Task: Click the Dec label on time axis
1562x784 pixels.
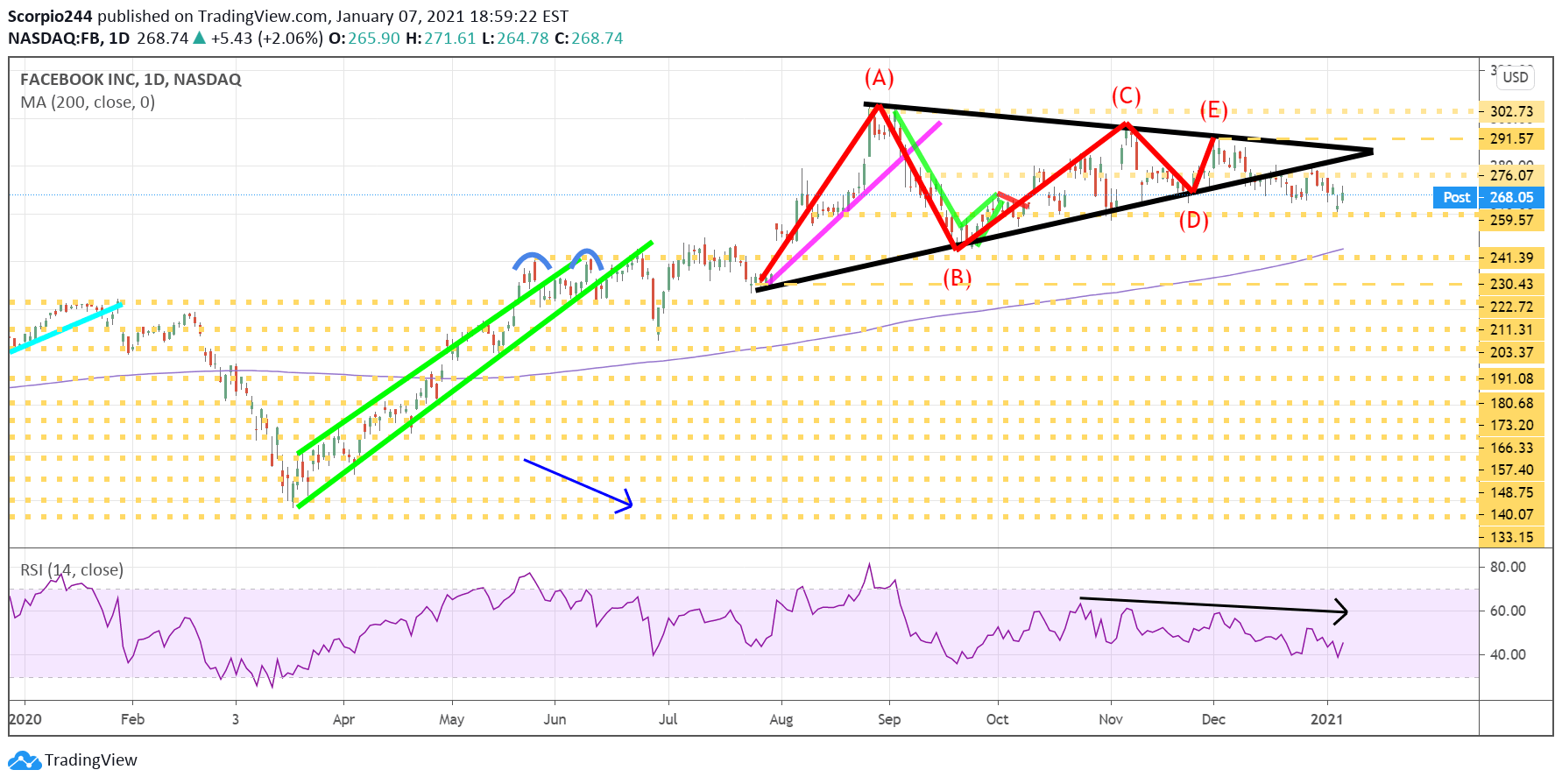Action: pyautogui.click(x=1213, y=719)
